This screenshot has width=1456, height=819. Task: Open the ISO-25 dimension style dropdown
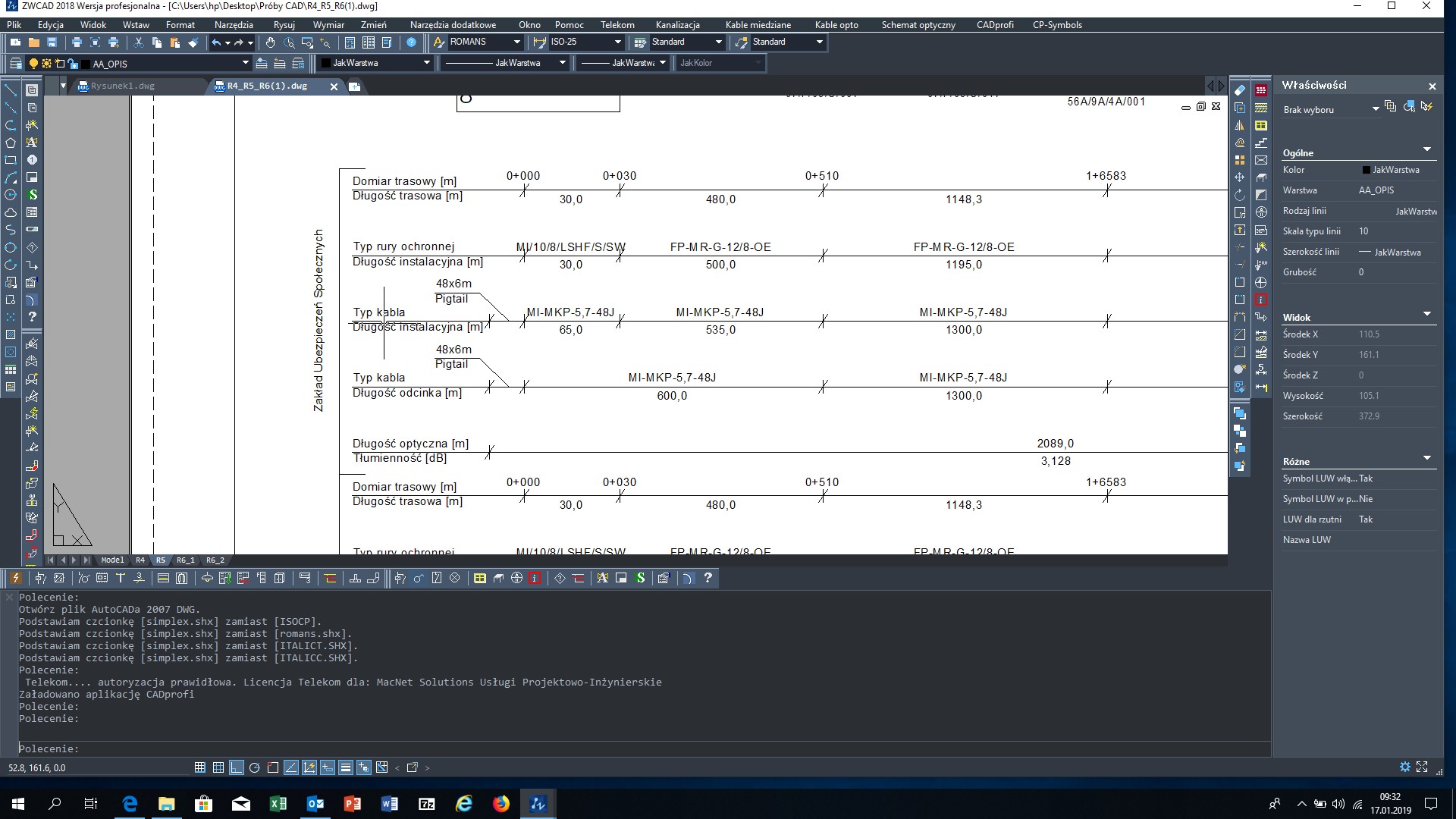pyautogui.click(x=618, y=42)
